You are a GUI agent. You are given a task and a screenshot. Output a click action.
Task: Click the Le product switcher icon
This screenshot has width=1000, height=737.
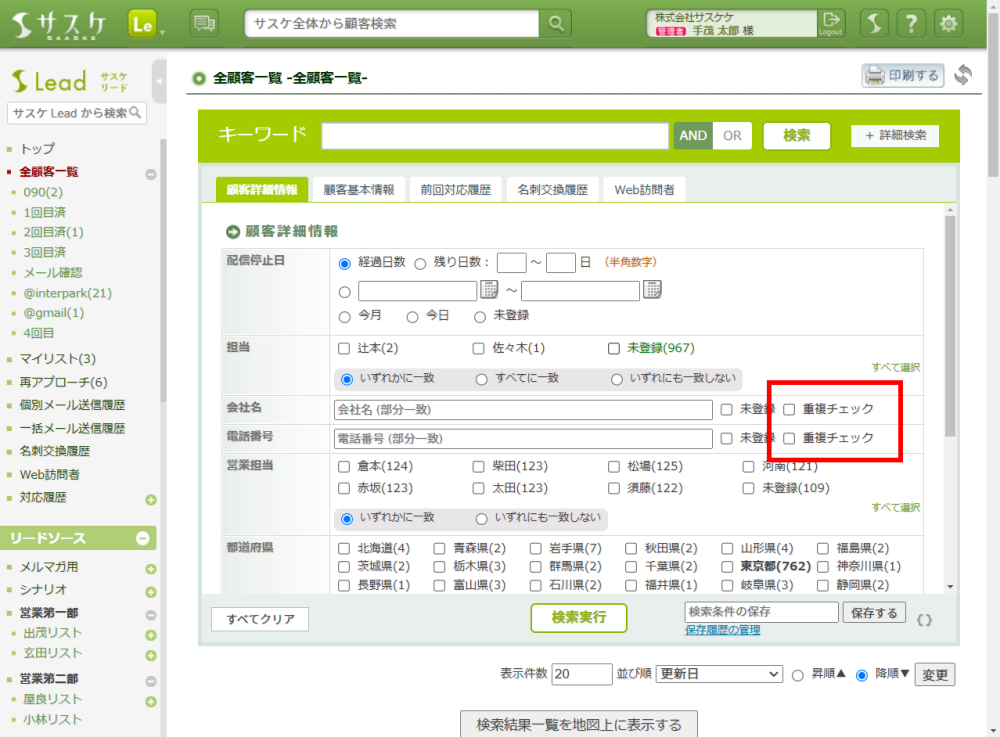click(x=142, y=23)
